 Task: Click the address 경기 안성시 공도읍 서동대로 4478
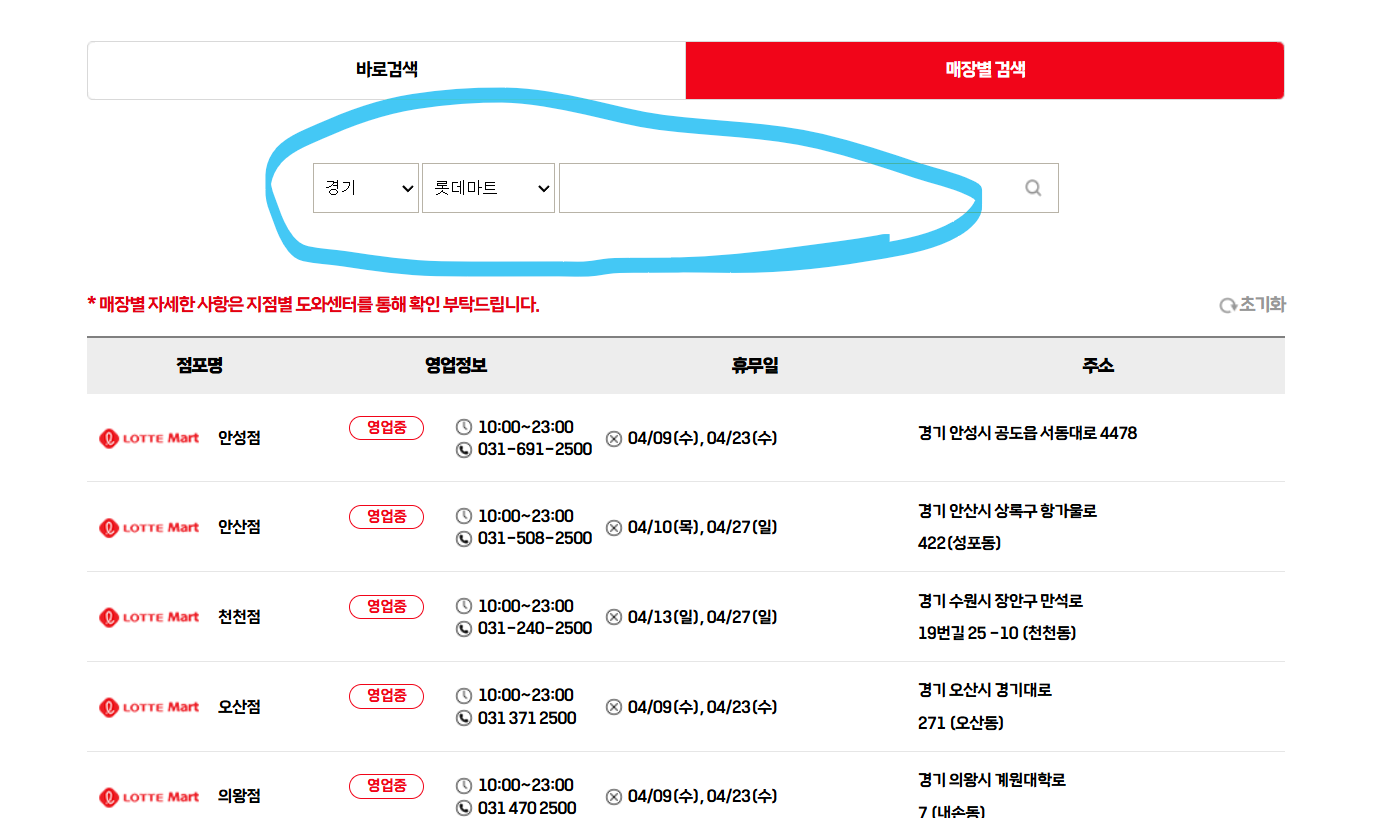click(x=1027, y=434)
